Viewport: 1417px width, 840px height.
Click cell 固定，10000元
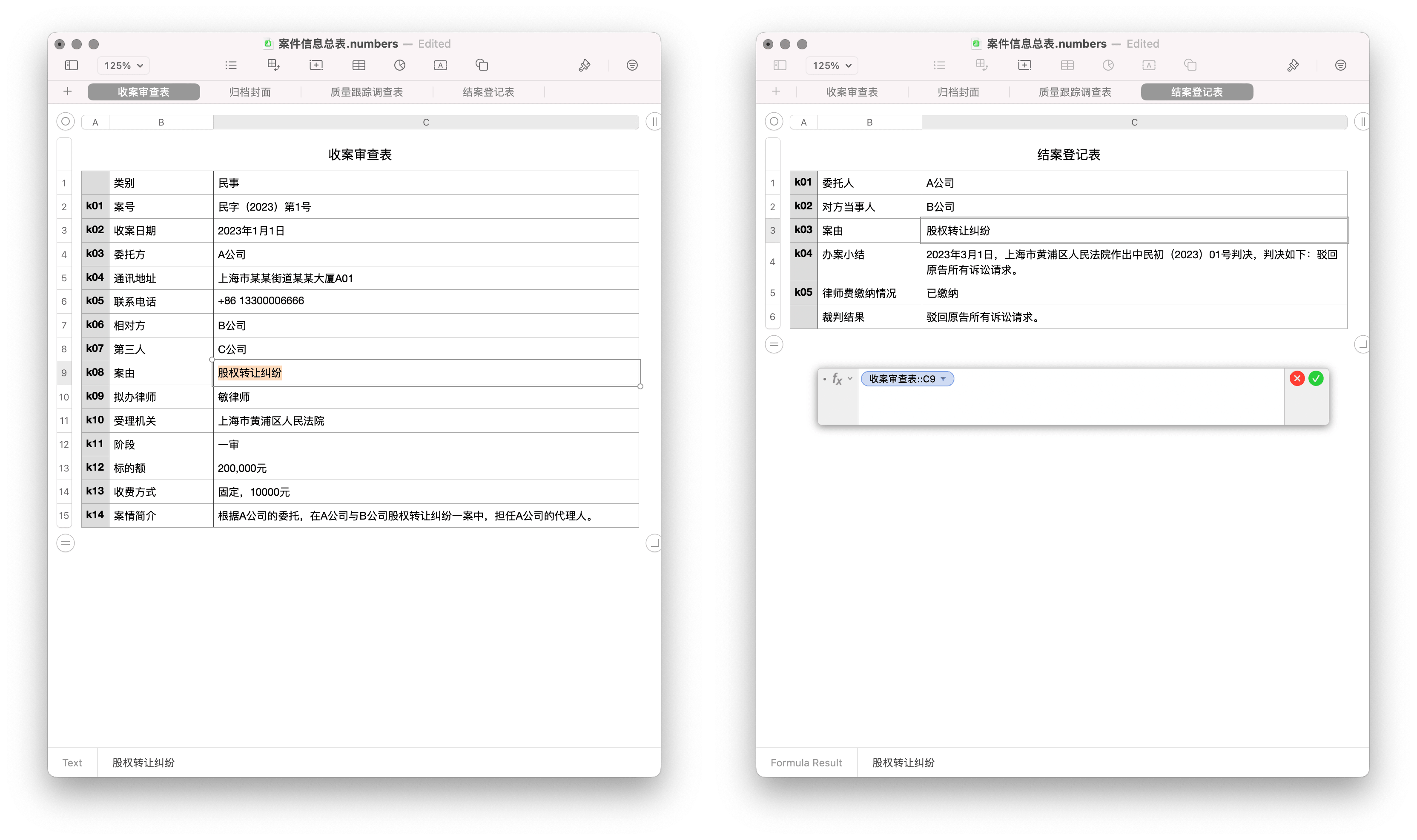(426, 492)
